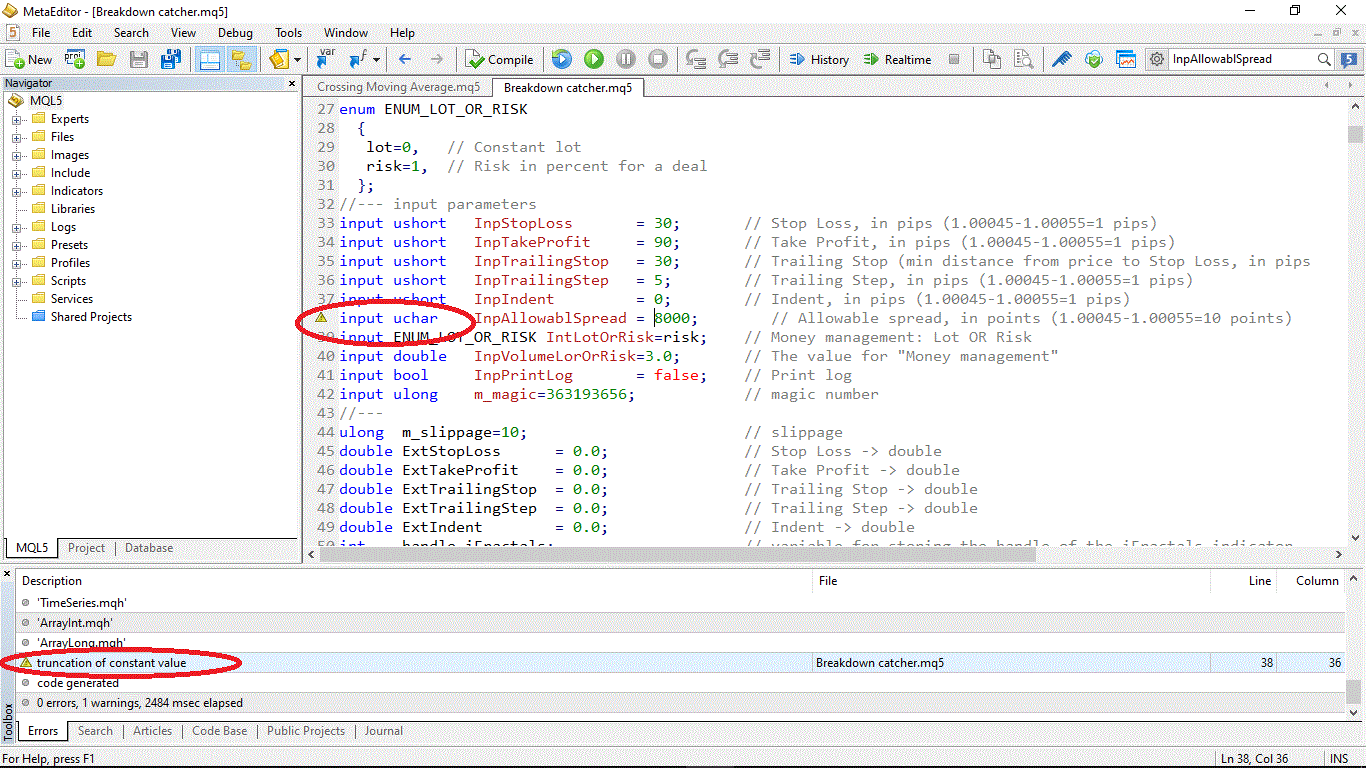Screen dimensions: 1366x768
Task: Open the function list dropdown arrow
Action: [375, 60]
